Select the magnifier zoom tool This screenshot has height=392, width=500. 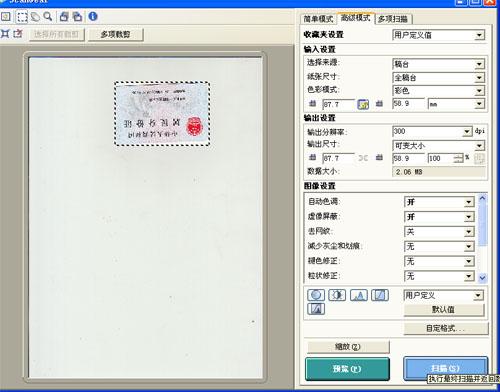(x=48, y=17)
